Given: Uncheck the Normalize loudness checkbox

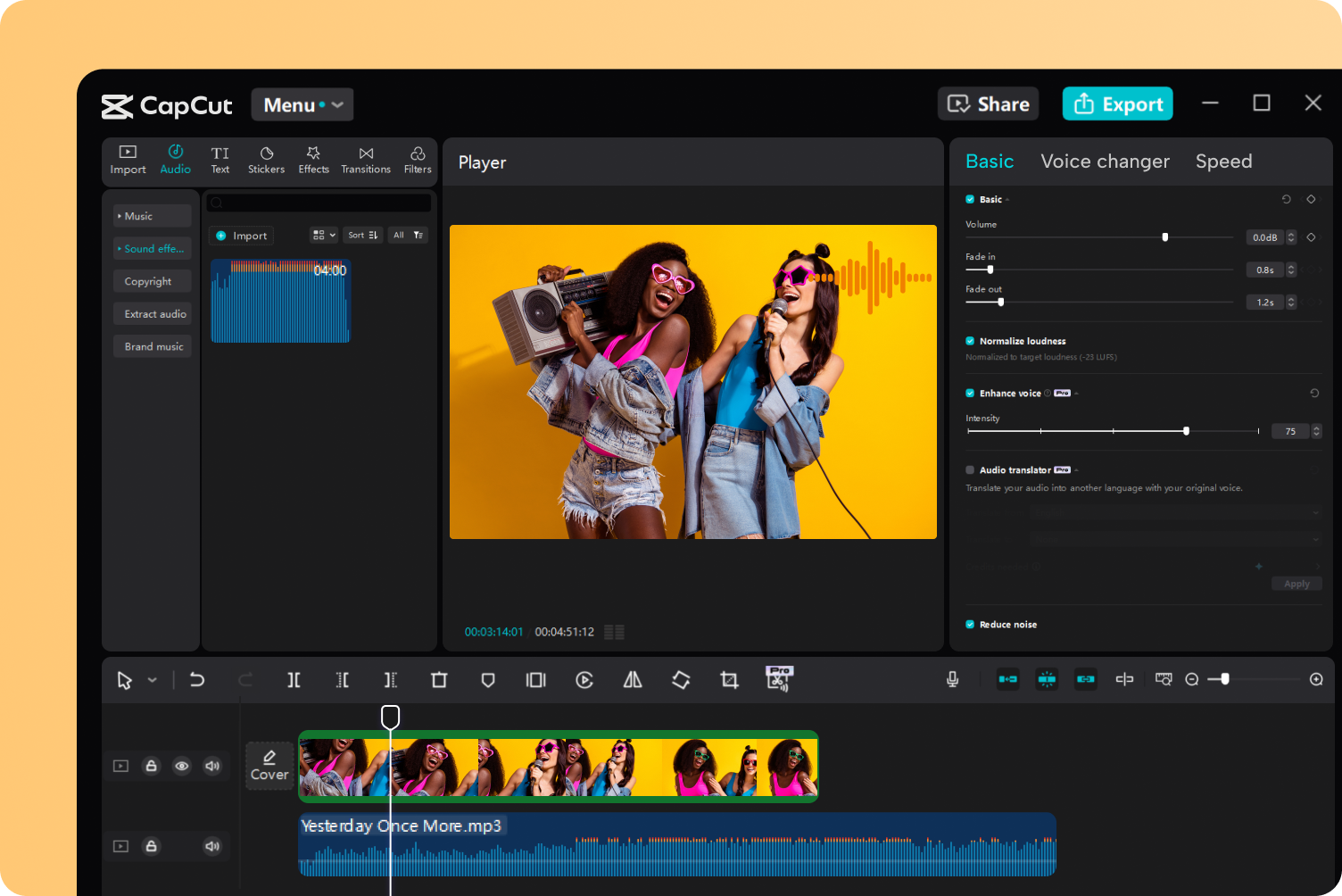Looking at the screenshot, I should pyautogui.click(x=969, y=340).
